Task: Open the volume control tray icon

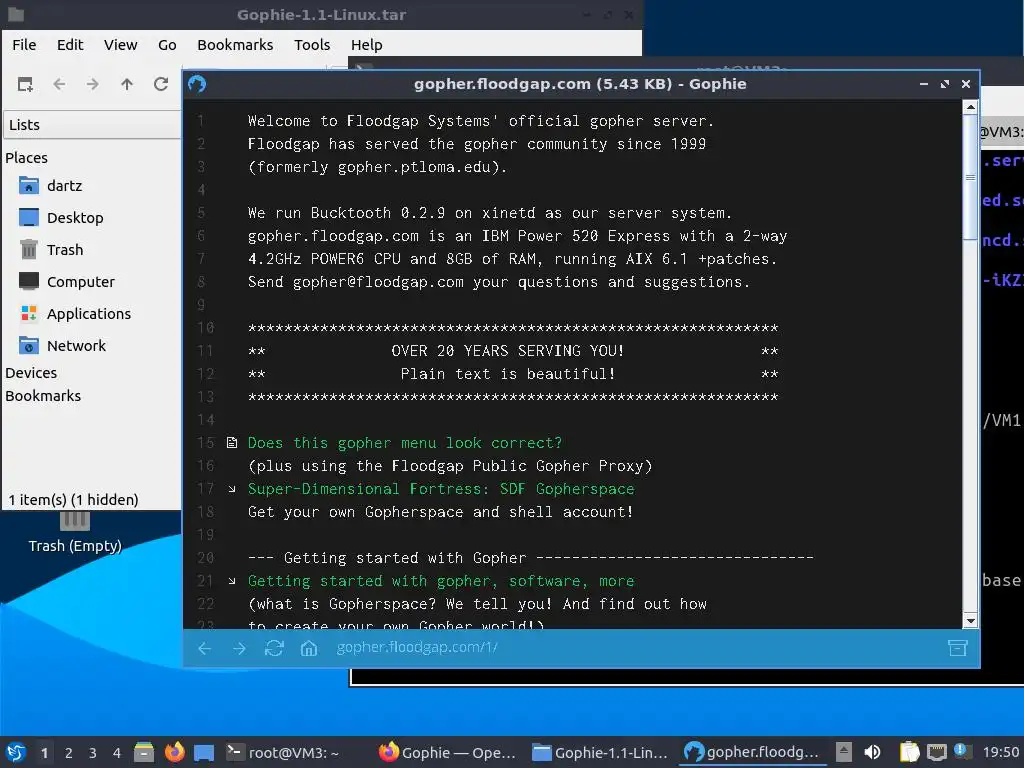Action: 872,752
